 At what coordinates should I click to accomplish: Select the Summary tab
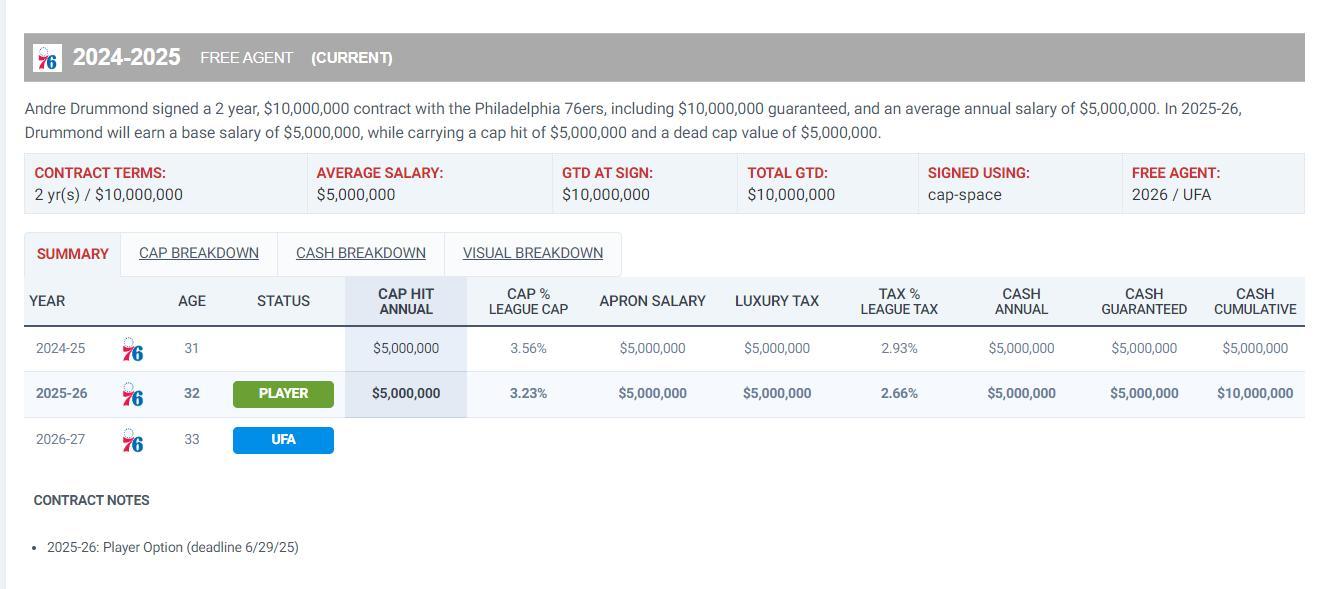73,254
